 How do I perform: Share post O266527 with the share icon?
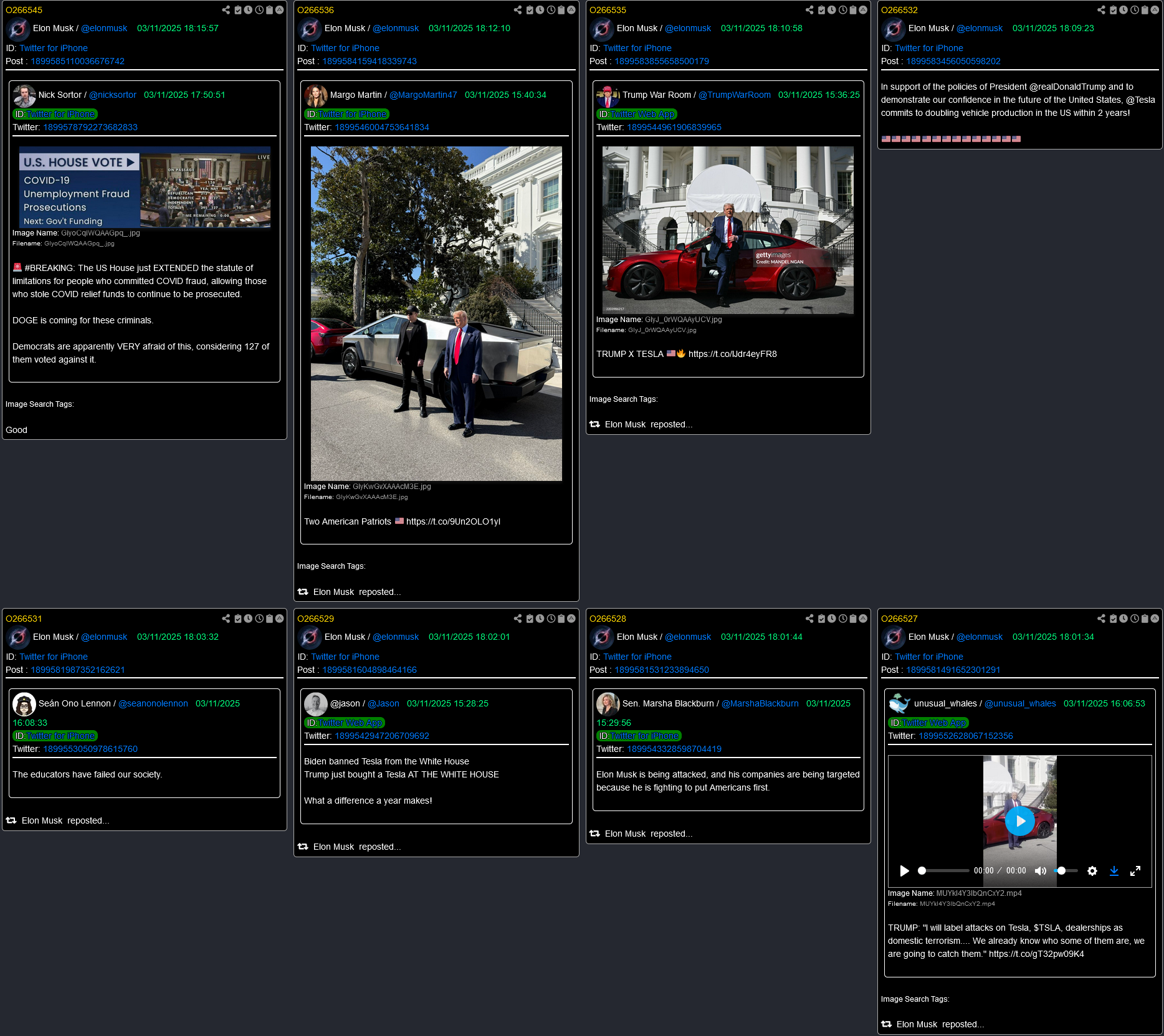pyautogui.click(x=1101, y=619)
